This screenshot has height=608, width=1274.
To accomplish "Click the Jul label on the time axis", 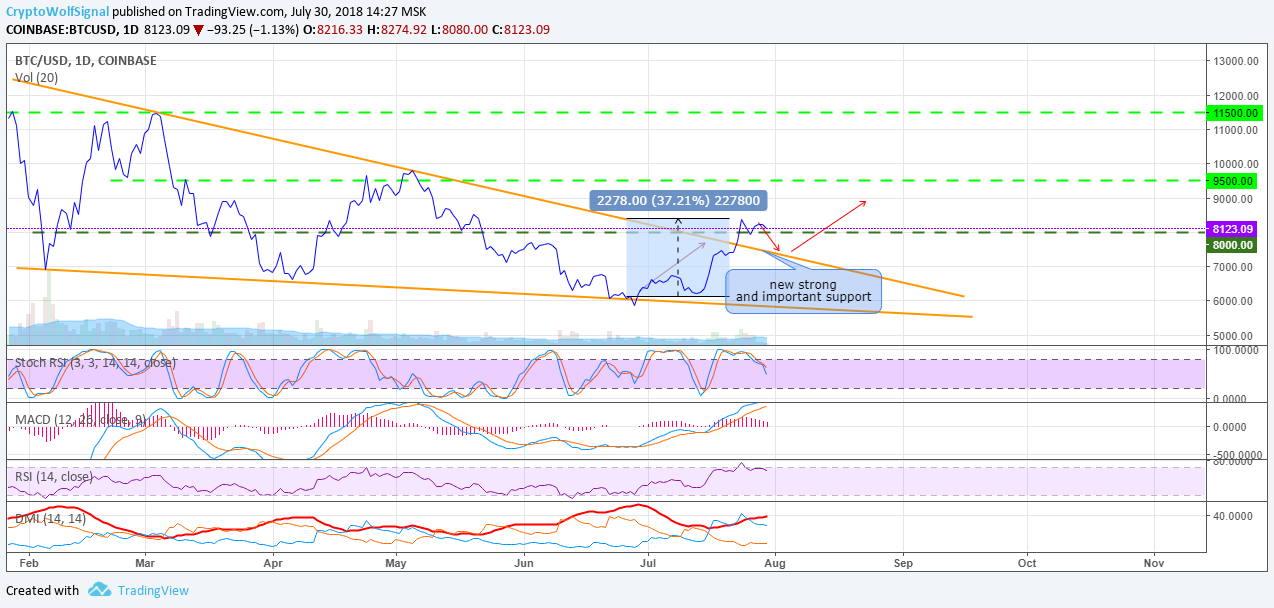I will click(x=646, y=563).
